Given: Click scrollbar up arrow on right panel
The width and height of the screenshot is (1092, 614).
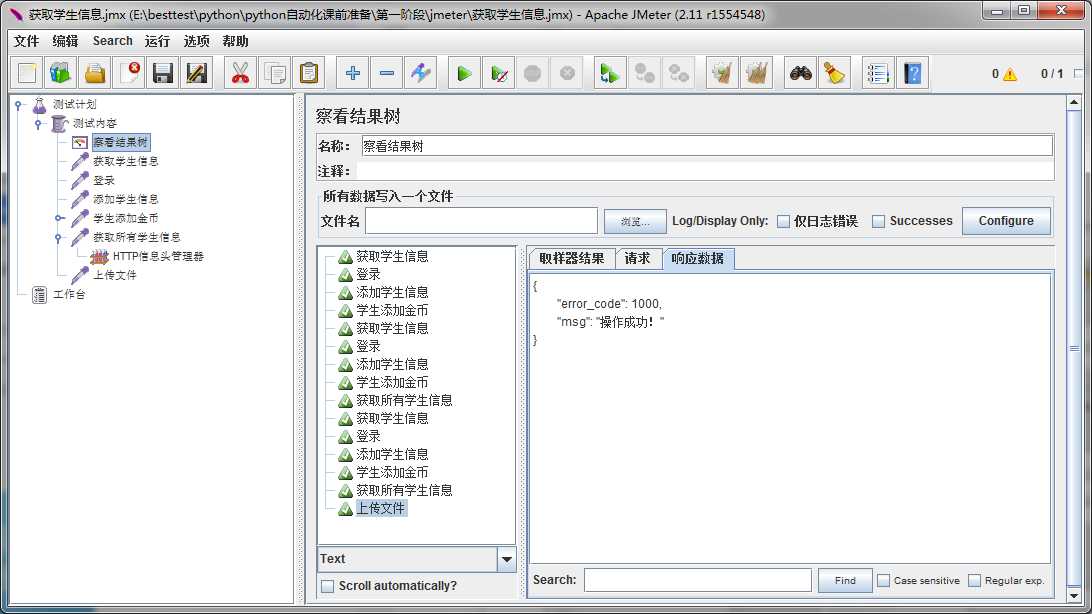Looking at the screenshot, I should [1074, 102].
